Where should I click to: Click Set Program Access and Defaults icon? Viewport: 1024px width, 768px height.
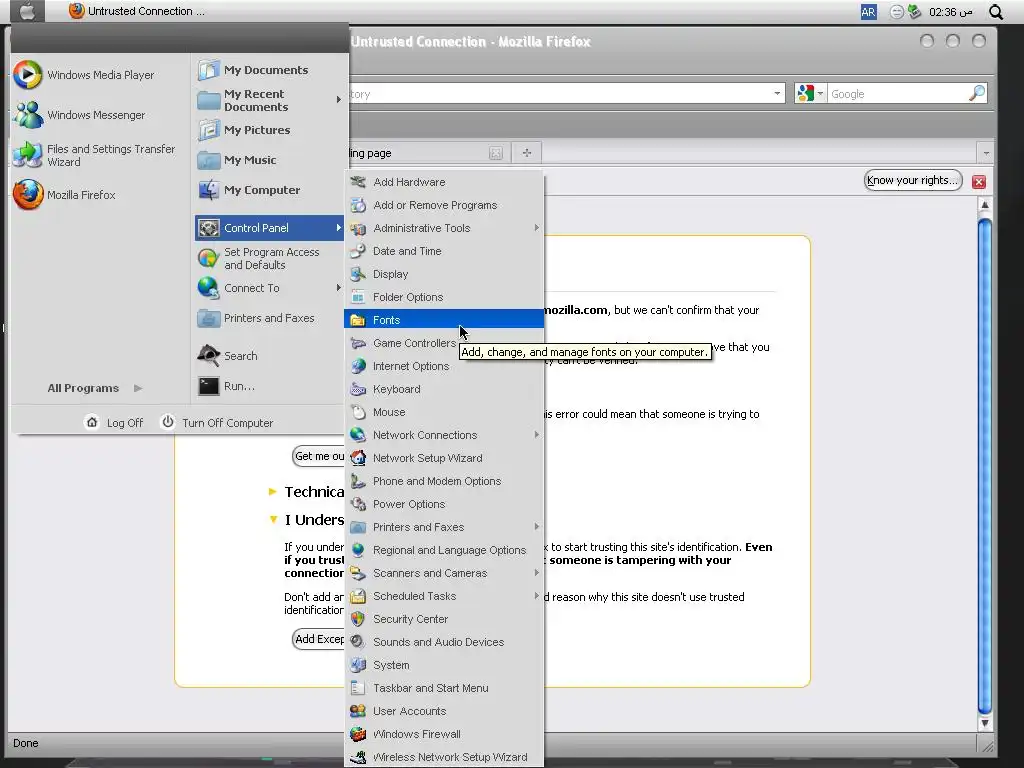(x=208, y=259)
